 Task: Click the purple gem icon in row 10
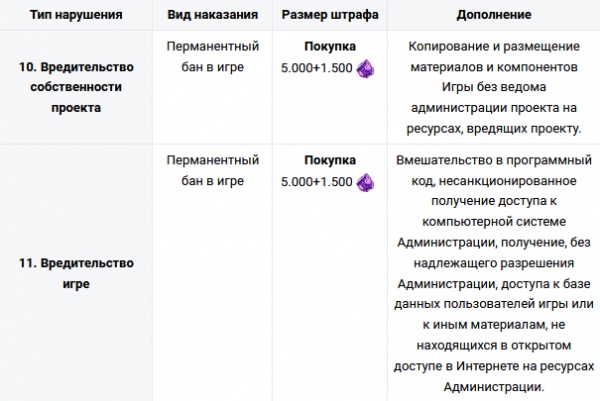[366, 69]
